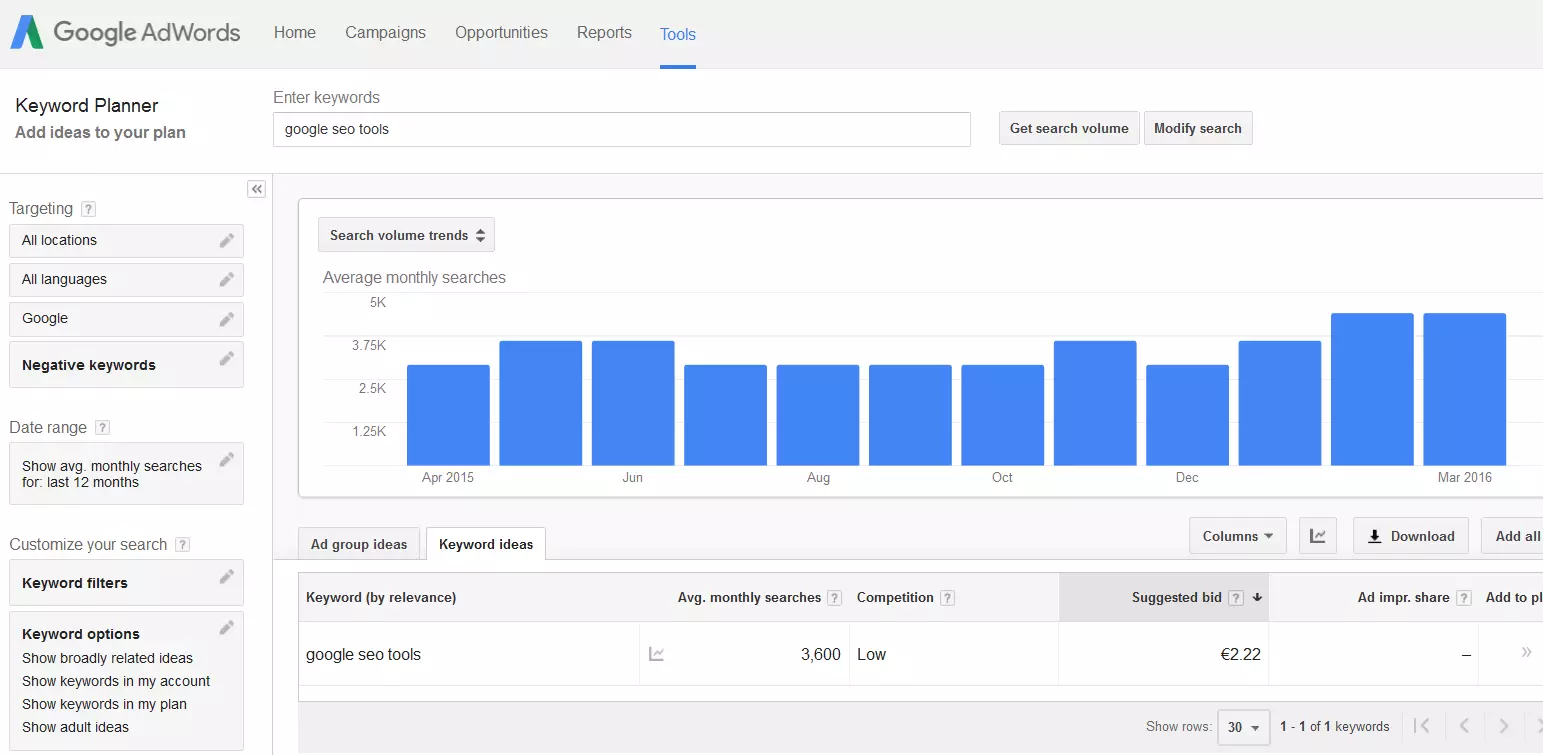The height and width of the screenshot is (755, 1543).
Task: Click the help icon for Ad impr. share
Action: [x=1464, y=598]
